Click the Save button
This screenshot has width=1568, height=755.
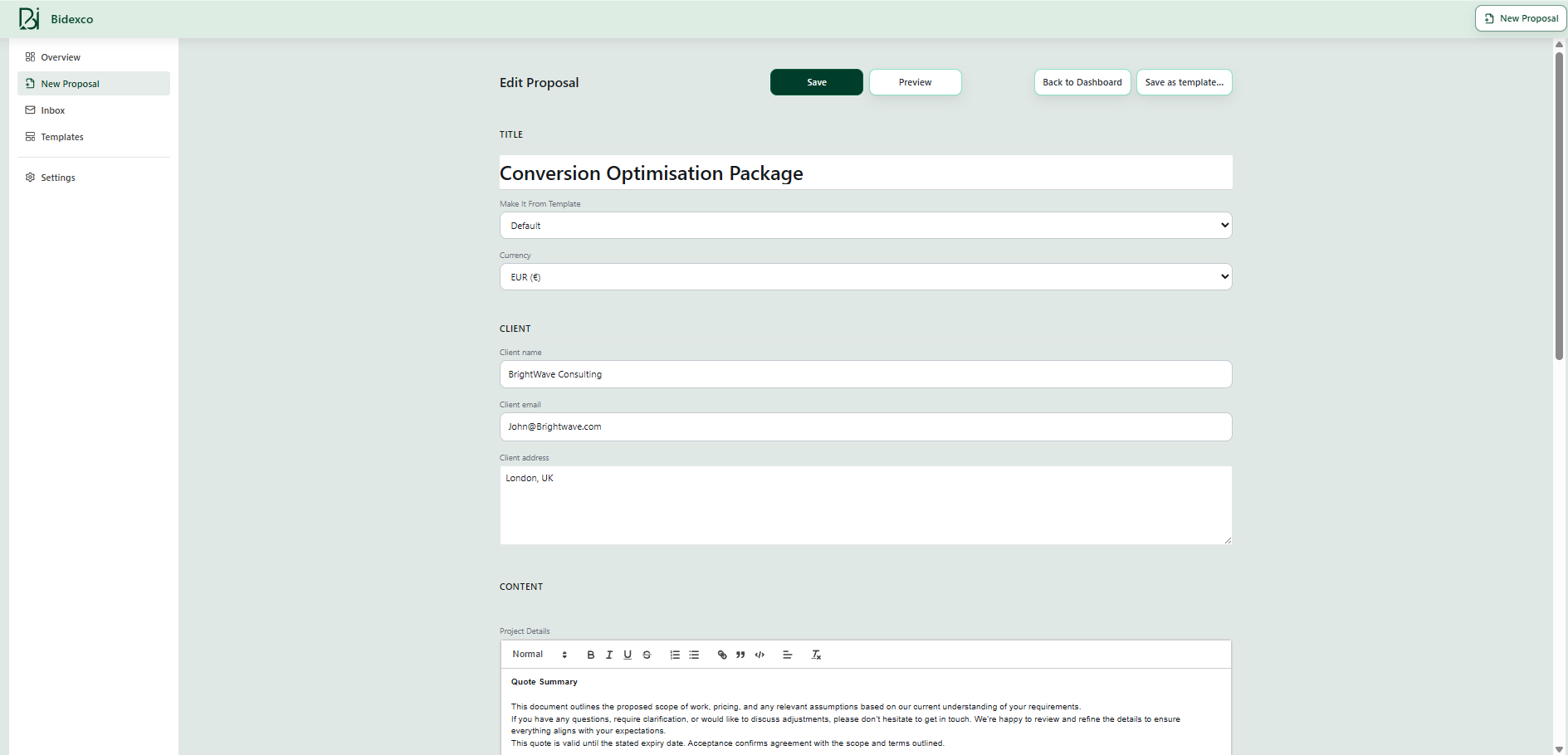[x=817, y=82]
